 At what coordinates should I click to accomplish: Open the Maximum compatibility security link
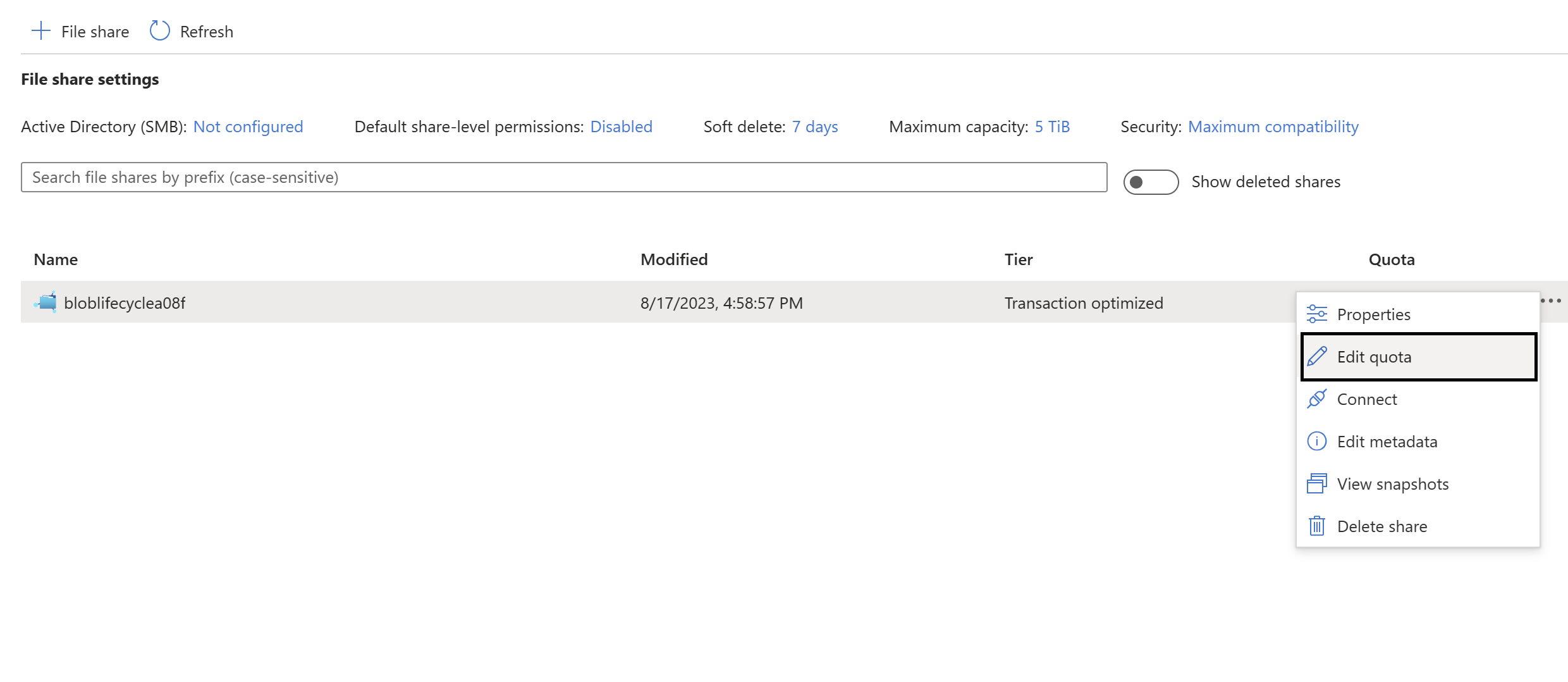pos(1273,127)
